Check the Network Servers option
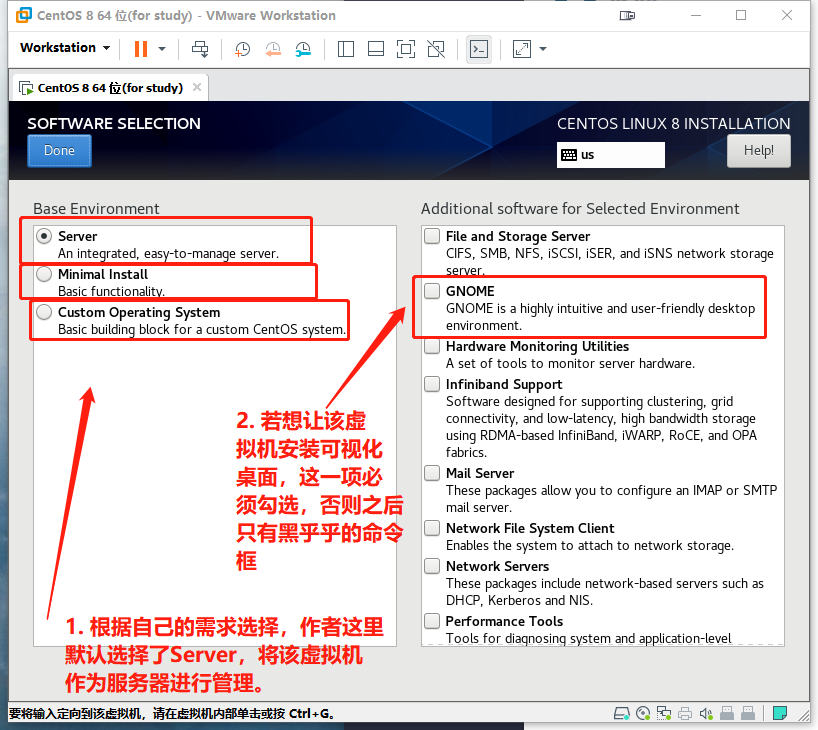Screen dimensions: 818x730 432,566
